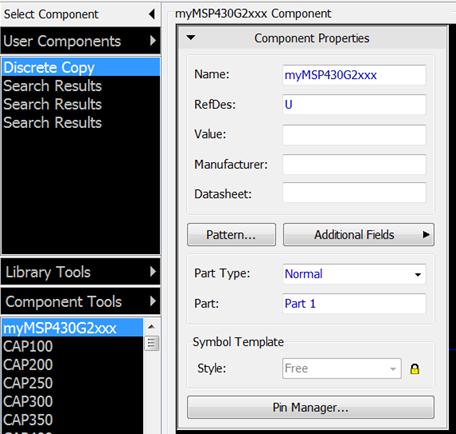The width and height of the screenshot is (456, 434).
Task: Select the CAP200 component
Action: click(73, 365)
